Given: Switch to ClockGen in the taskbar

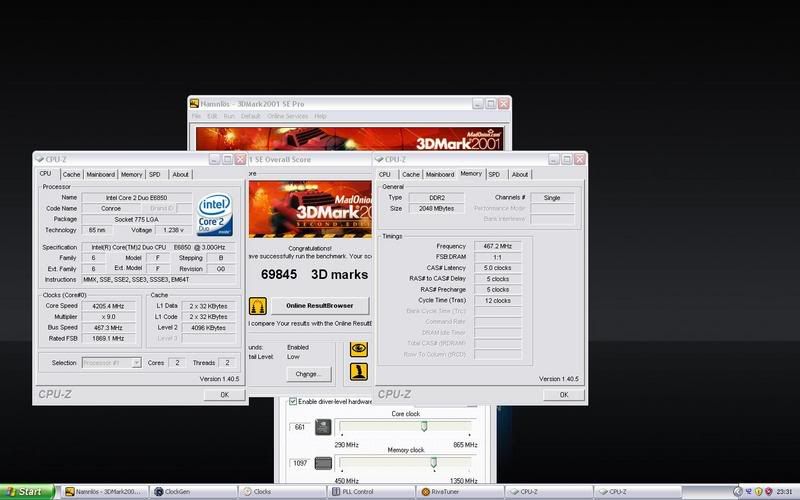Looking at the screenshot, I should coord(194,492).
